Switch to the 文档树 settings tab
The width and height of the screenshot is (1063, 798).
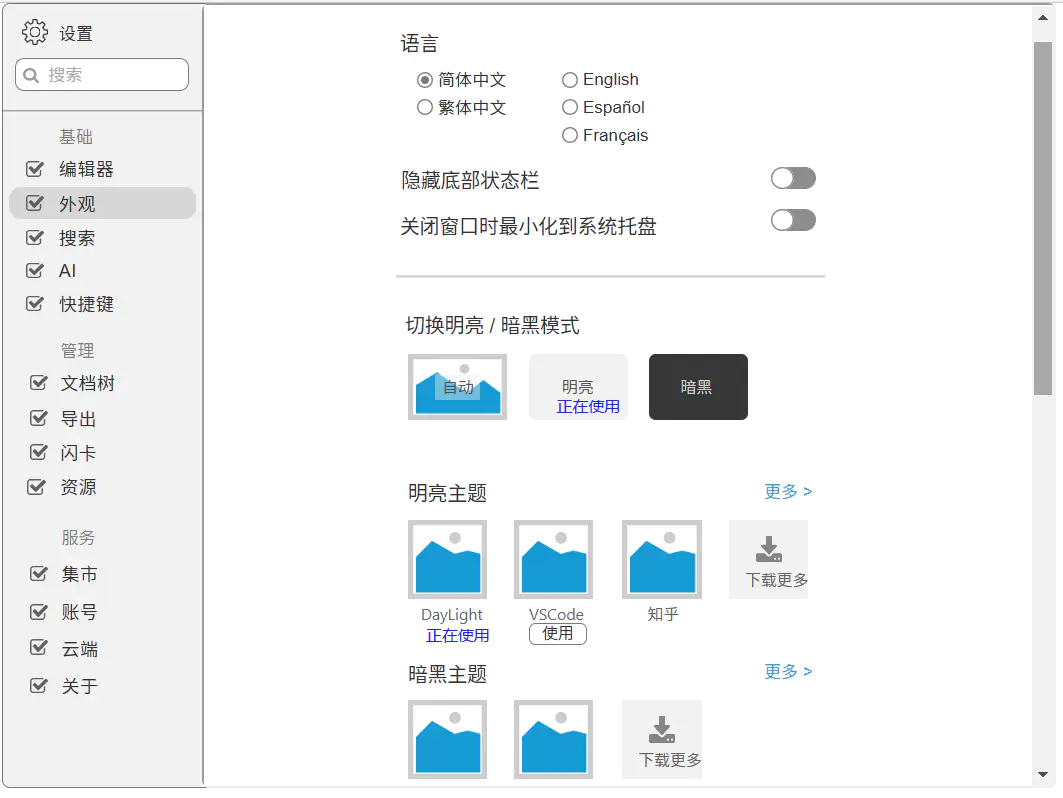click(x=88, y=384)
